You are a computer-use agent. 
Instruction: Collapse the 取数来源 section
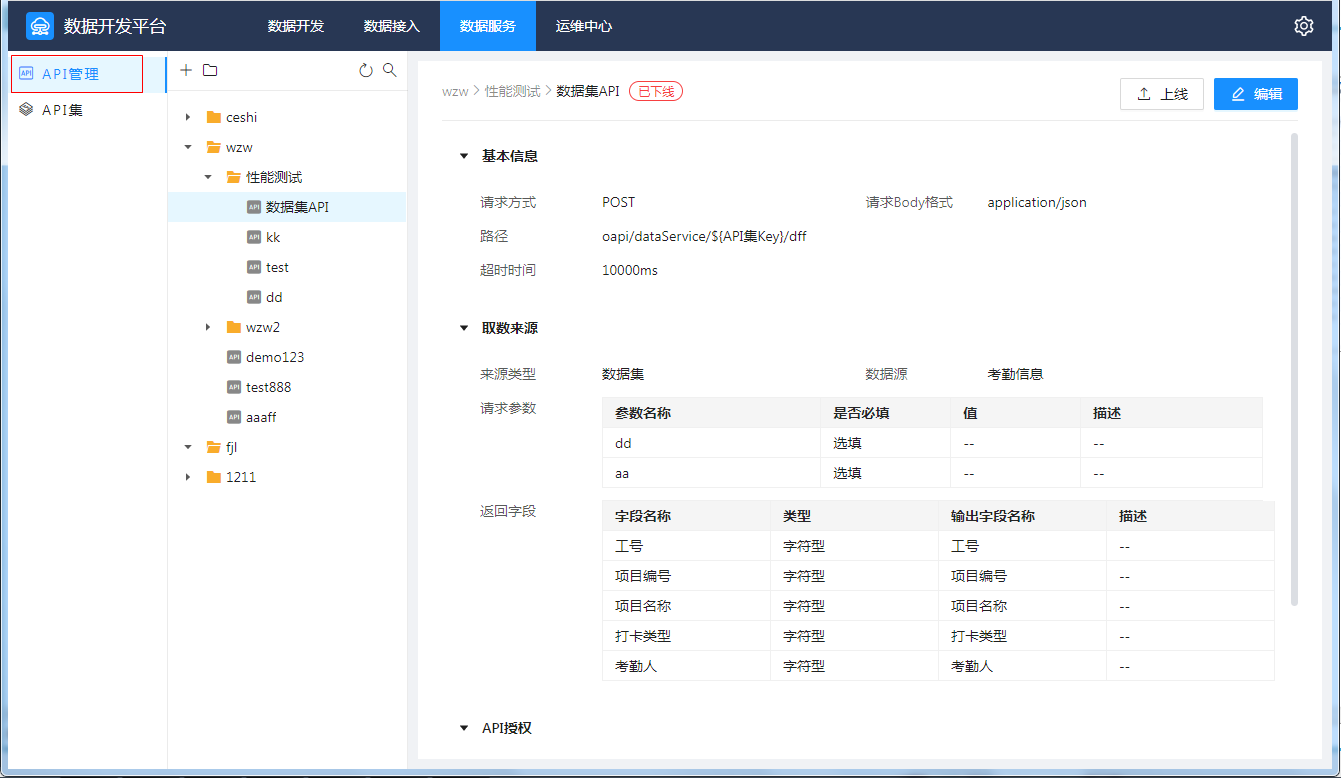464,328
